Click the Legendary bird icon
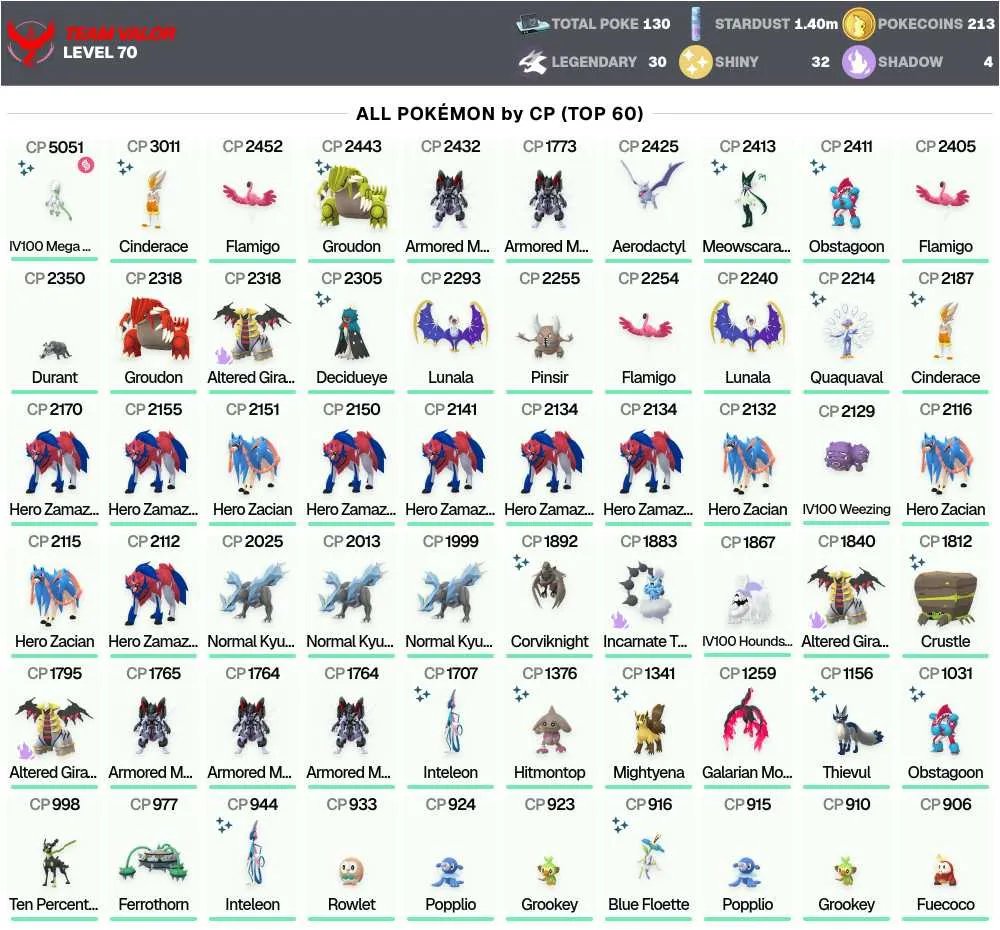 [x=532, y=62]
